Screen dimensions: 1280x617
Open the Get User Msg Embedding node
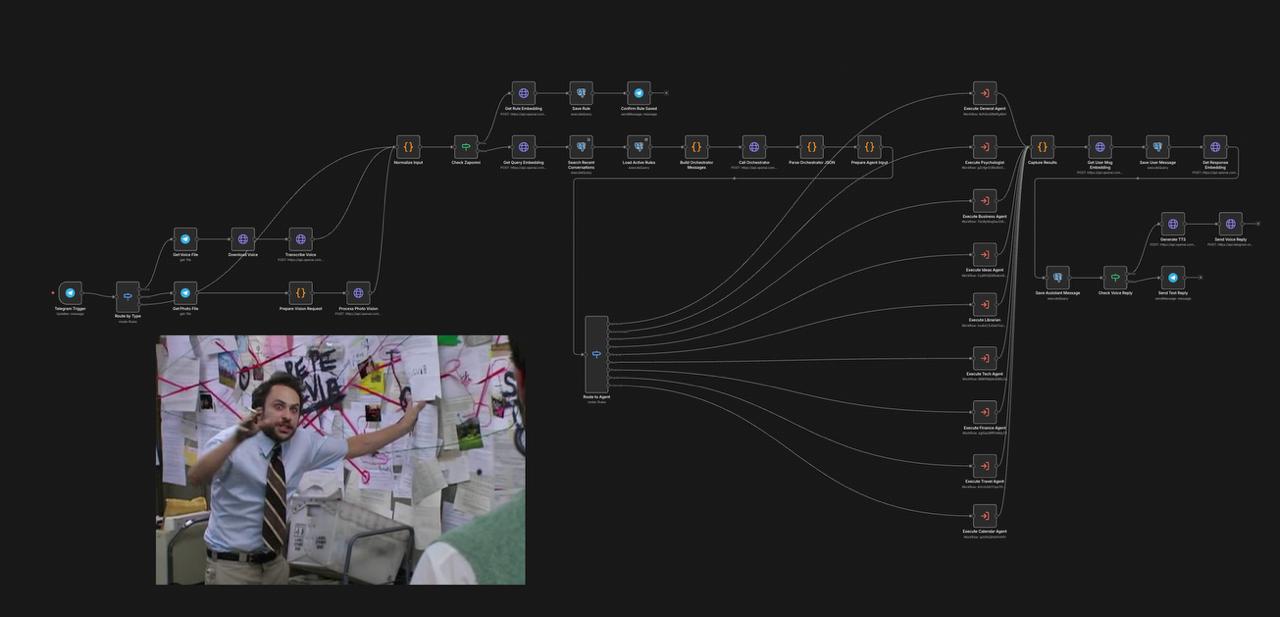[x=1100, y=147]
